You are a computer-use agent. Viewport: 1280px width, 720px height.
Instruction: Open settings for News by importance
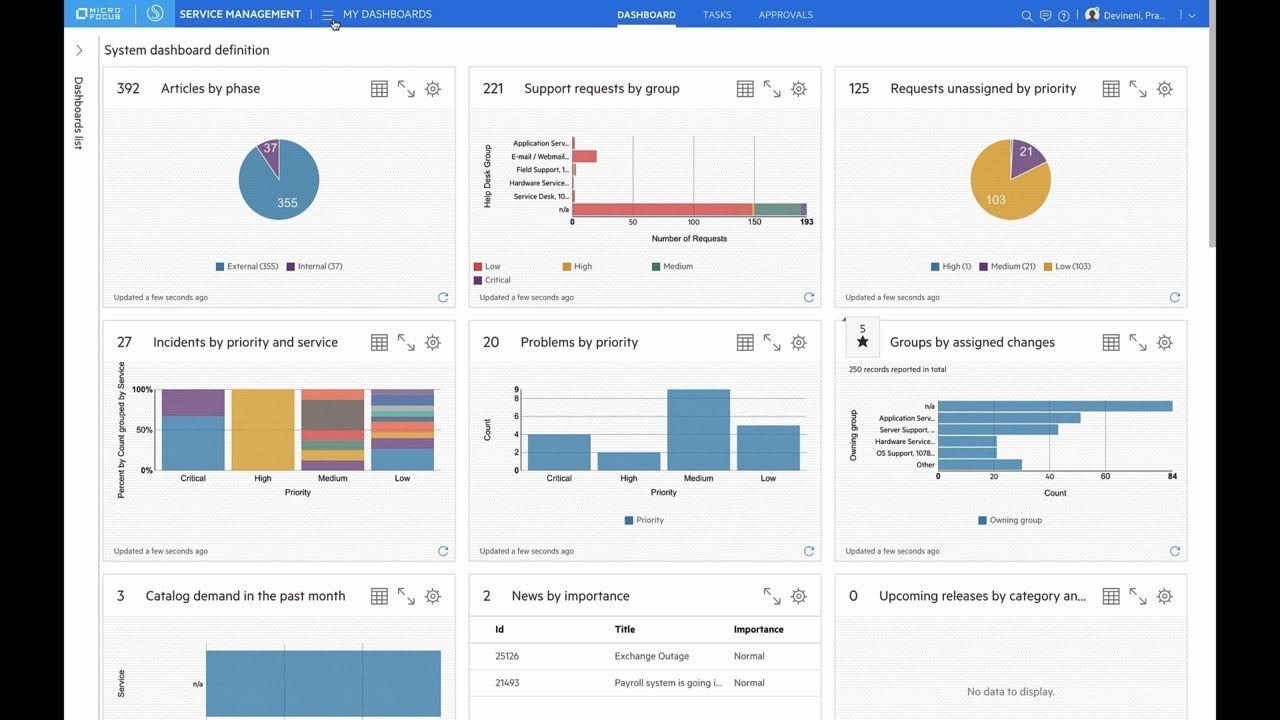click(x=799, y=596)
